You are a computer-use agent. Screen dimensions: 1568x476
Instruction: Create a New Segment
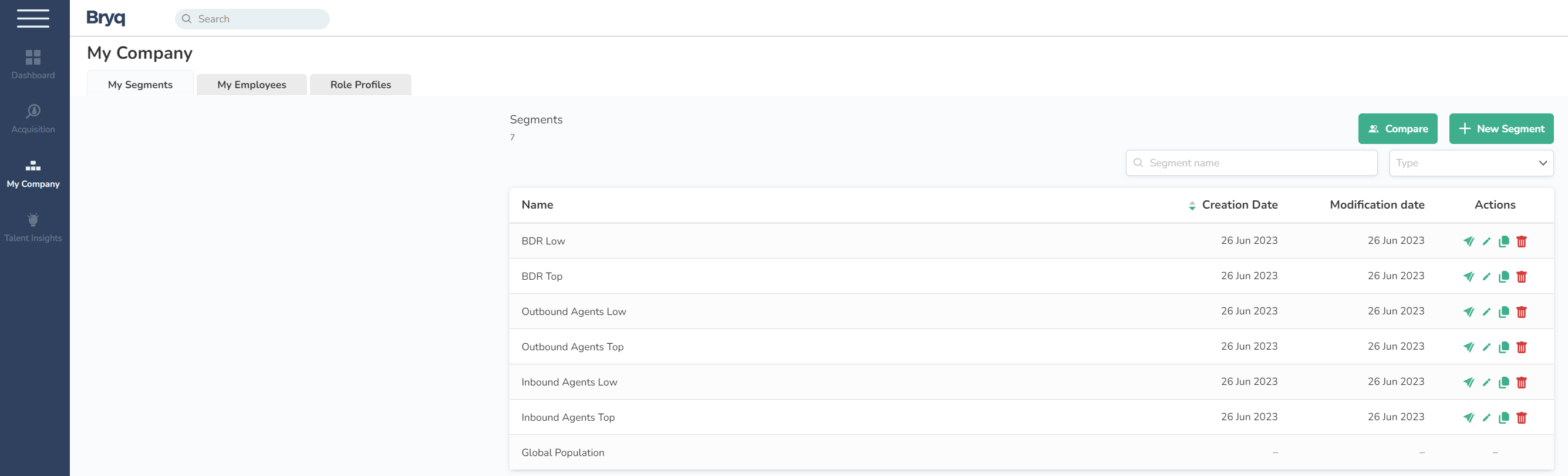(x=1500, y=129)
